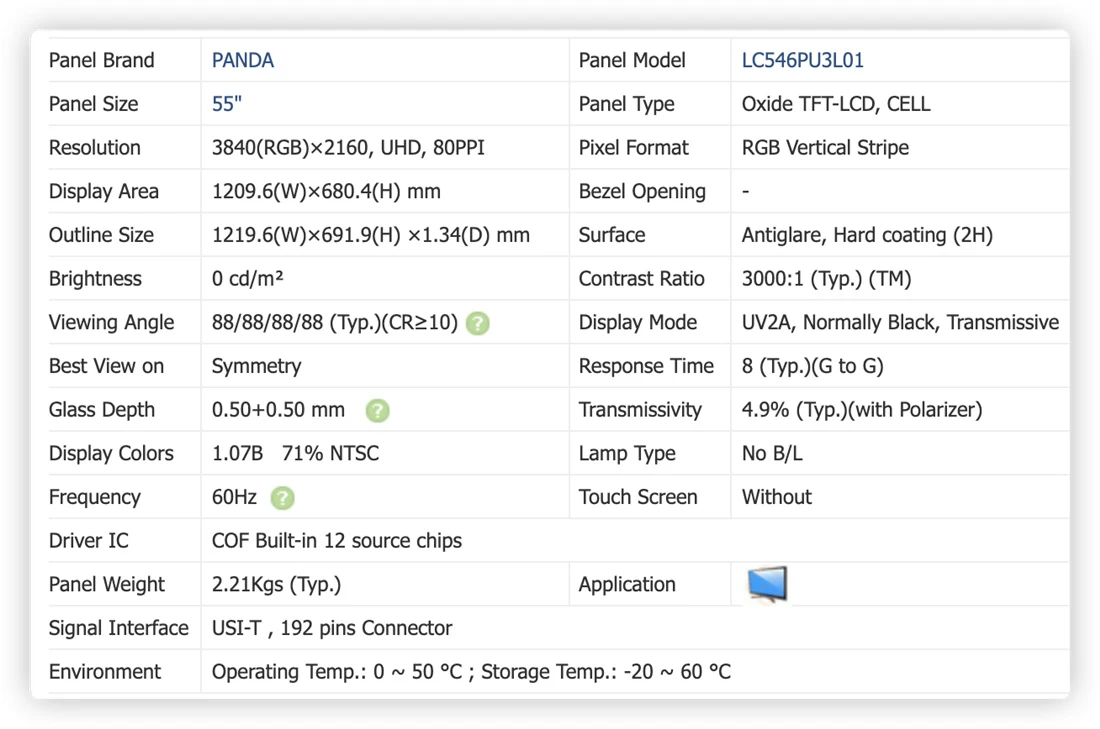Select the Transmissivity label
The height and width of the screenshot is (729, 1100).
(640, 410)
